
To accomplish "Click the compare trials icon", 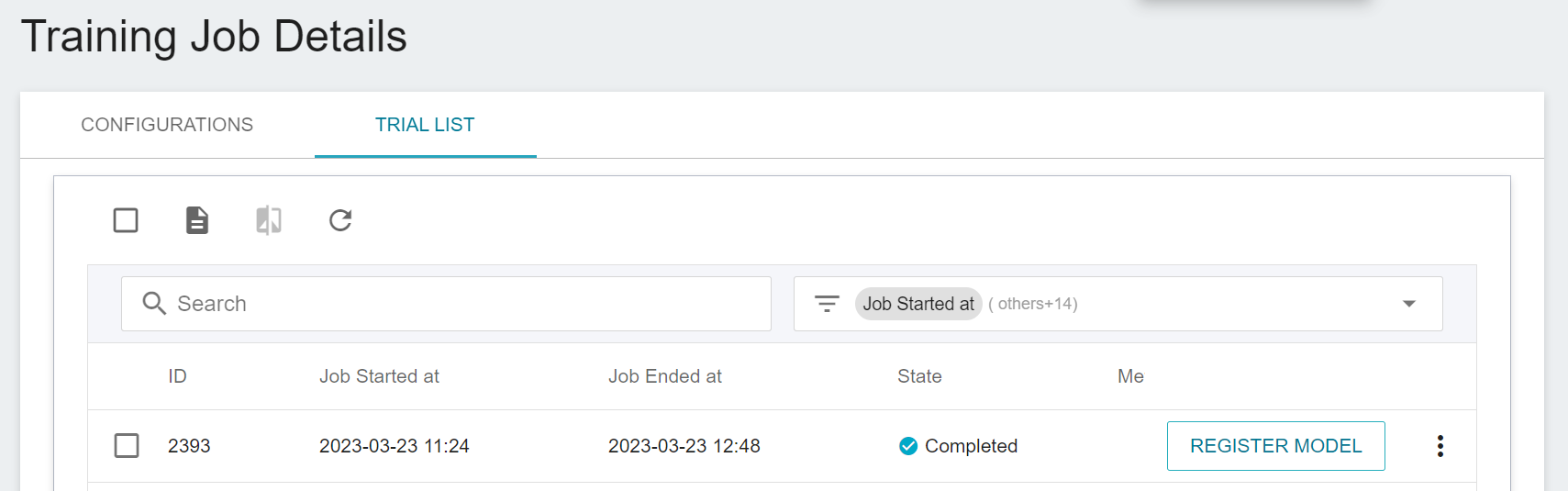I will pos(269,220).
